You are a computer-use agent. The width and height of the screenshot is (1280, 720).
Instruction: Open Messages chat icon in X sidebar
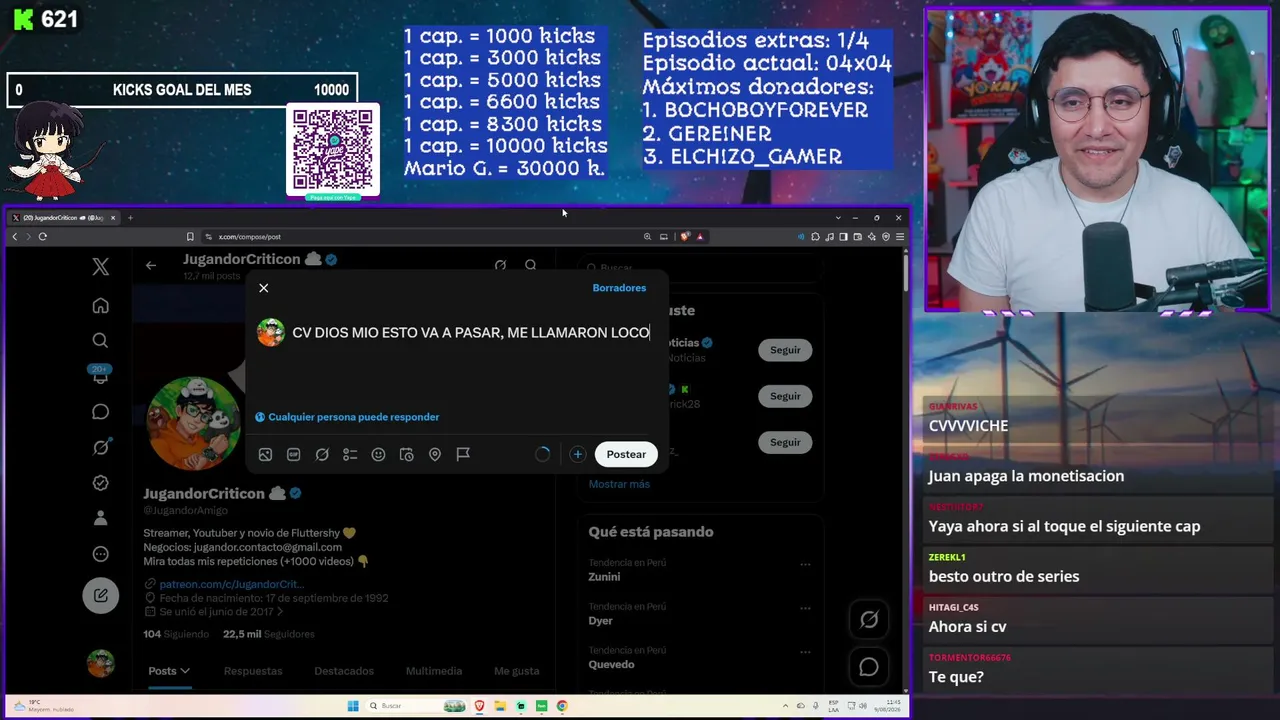[x=100, y=412]
